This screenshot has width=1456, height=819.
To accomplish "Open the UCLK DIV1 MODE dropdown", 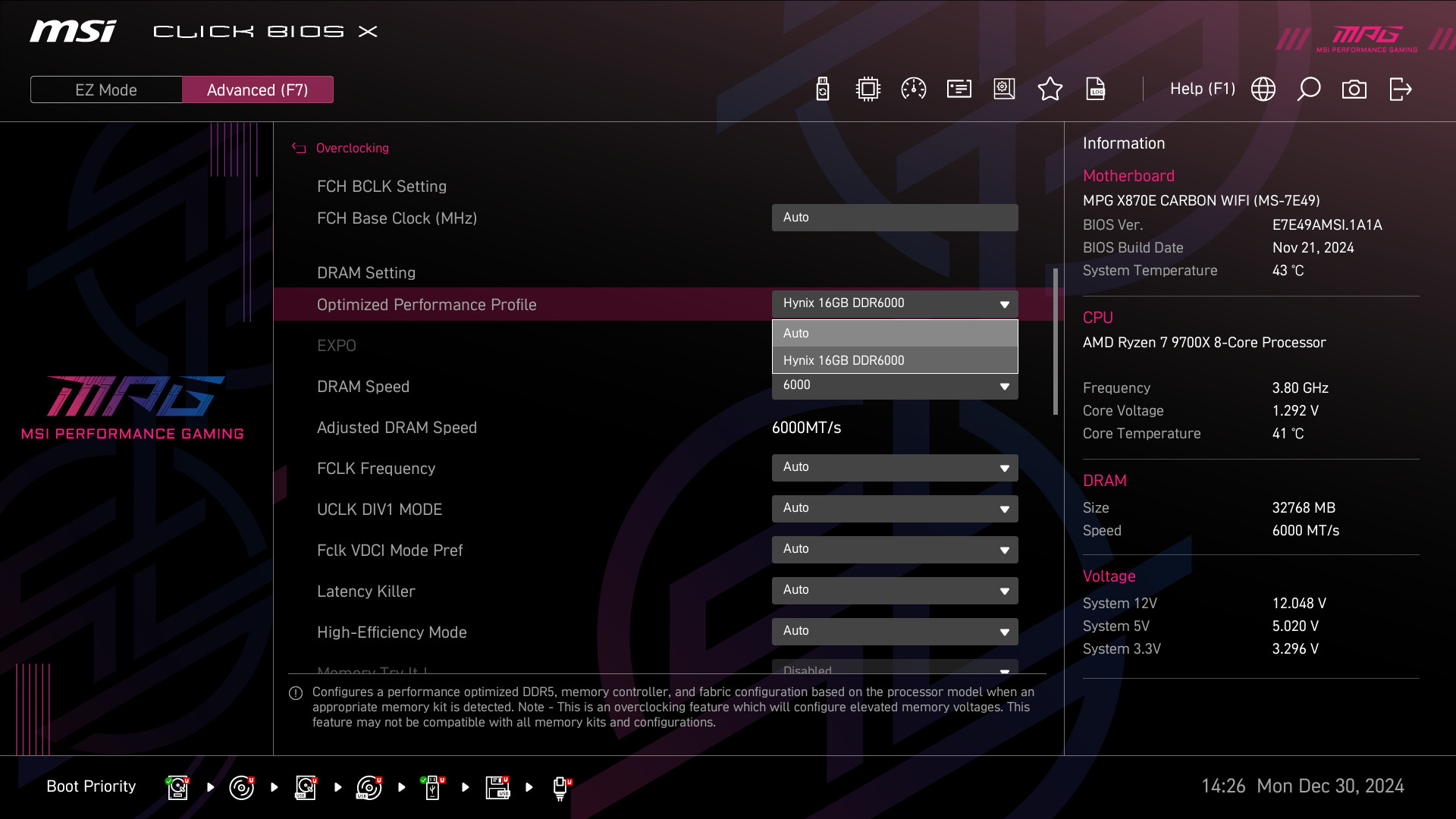I will click(895, 509).
